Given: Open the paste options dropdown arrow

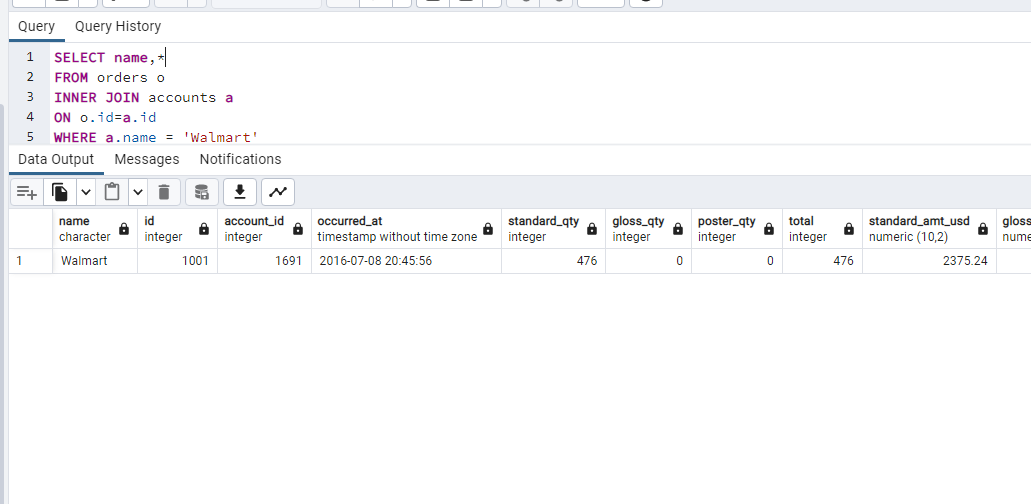Looking at the screenshot, I should coord(137,192).
